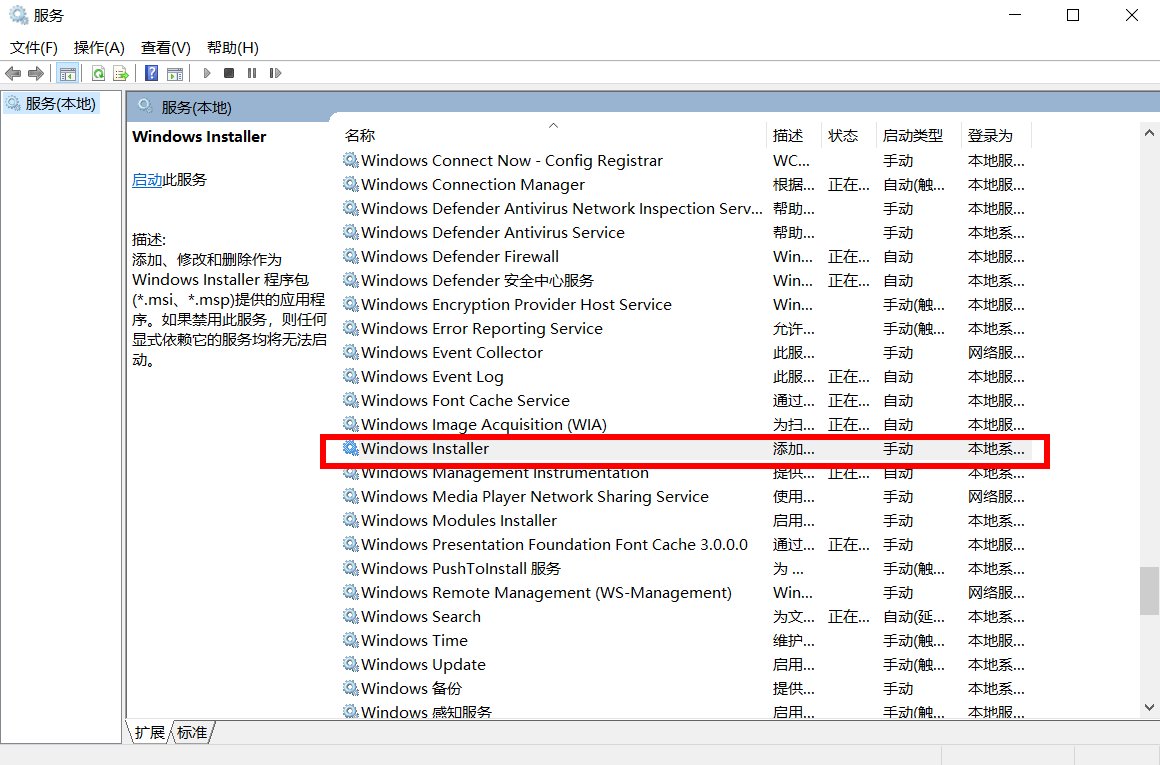Click the Back navigation arrow icon

[x=13, y=73]
